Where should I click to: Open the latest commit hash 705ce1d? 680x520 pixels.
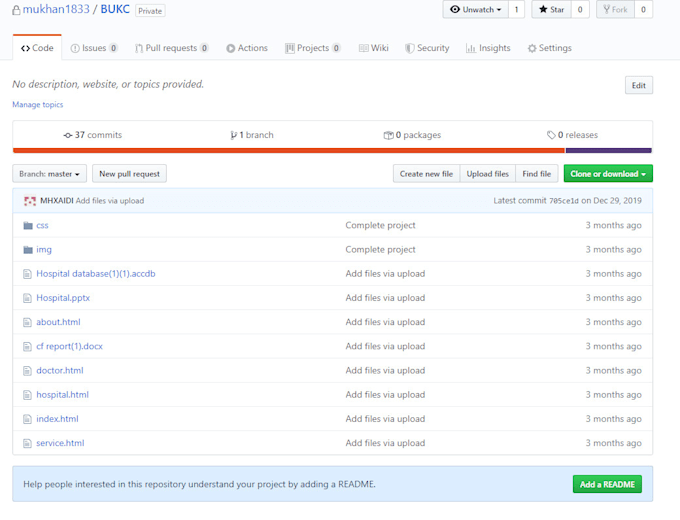563,201
